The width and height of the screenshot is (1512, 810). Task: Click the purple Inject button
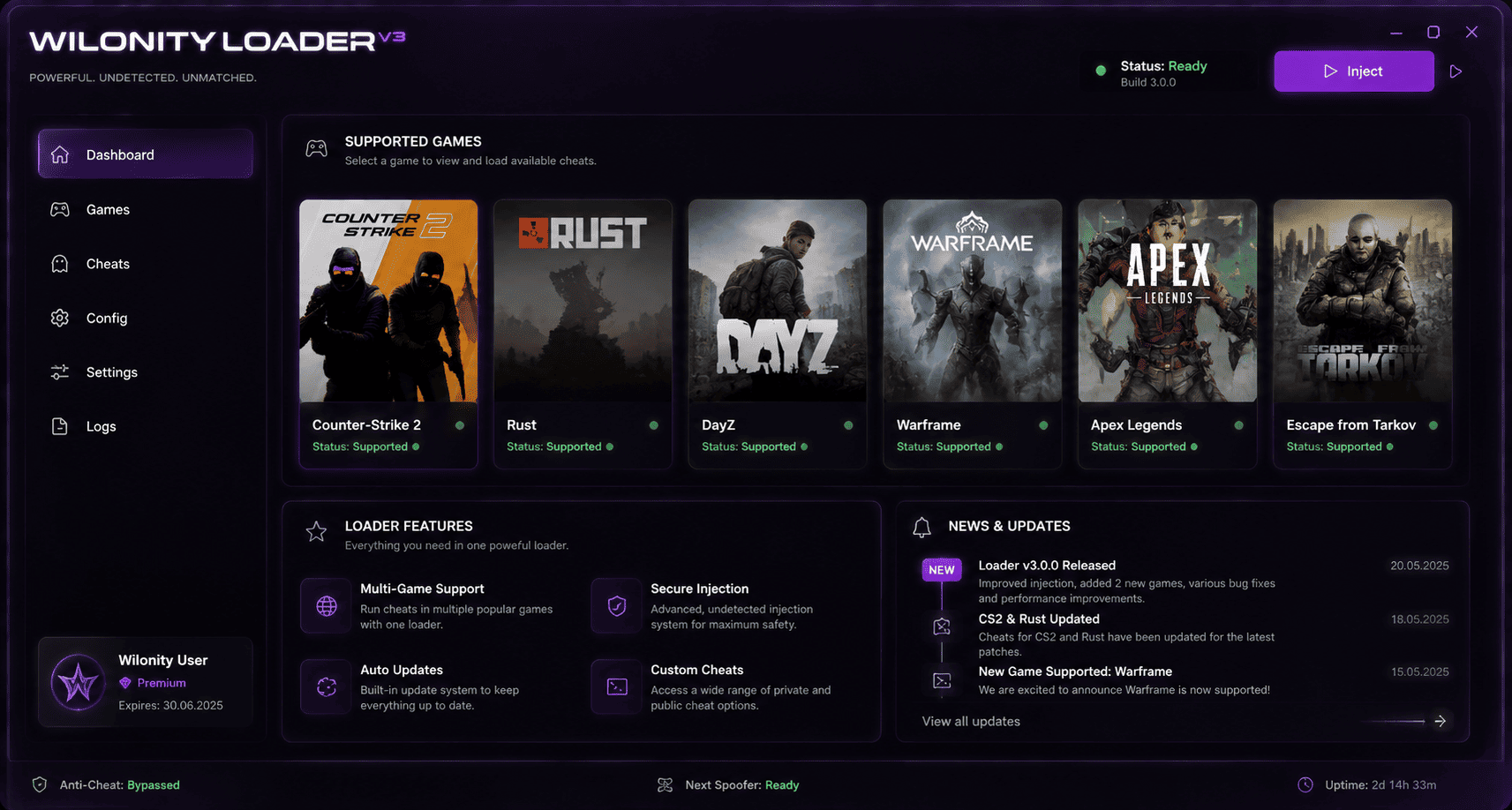point(1354,71)
